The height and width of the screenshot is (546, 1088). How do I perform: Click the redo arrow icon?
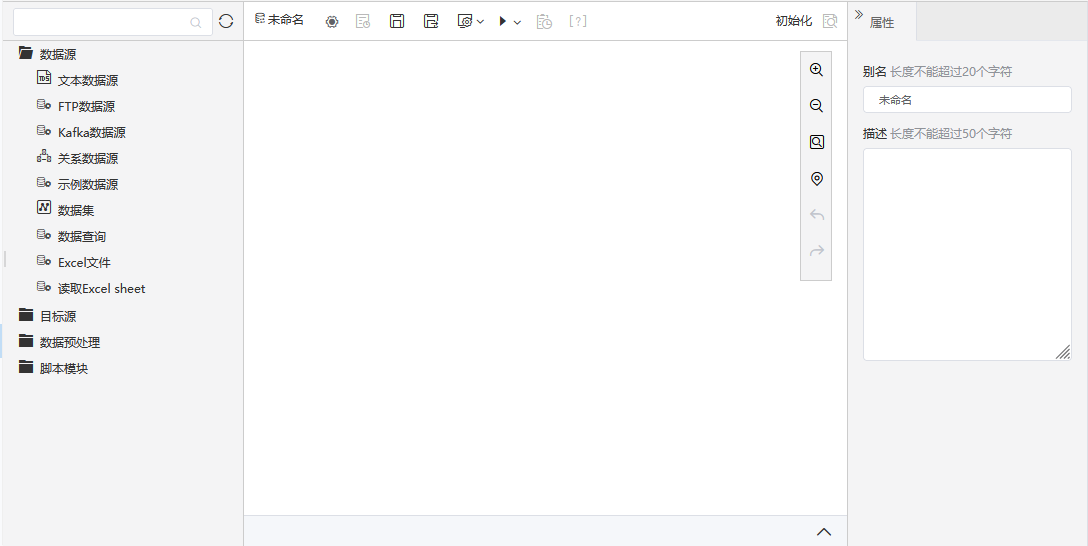pos(817,250)
